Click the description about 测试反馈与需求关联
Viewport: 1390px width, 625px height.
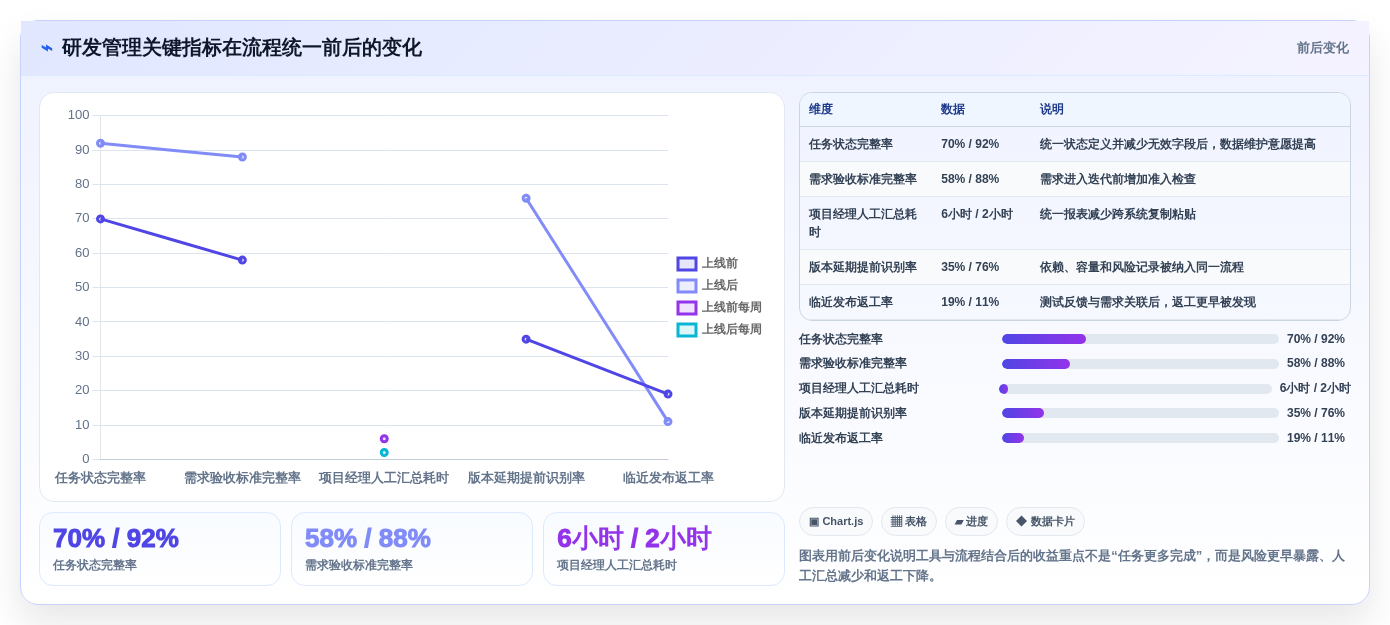click(1148, 302)
